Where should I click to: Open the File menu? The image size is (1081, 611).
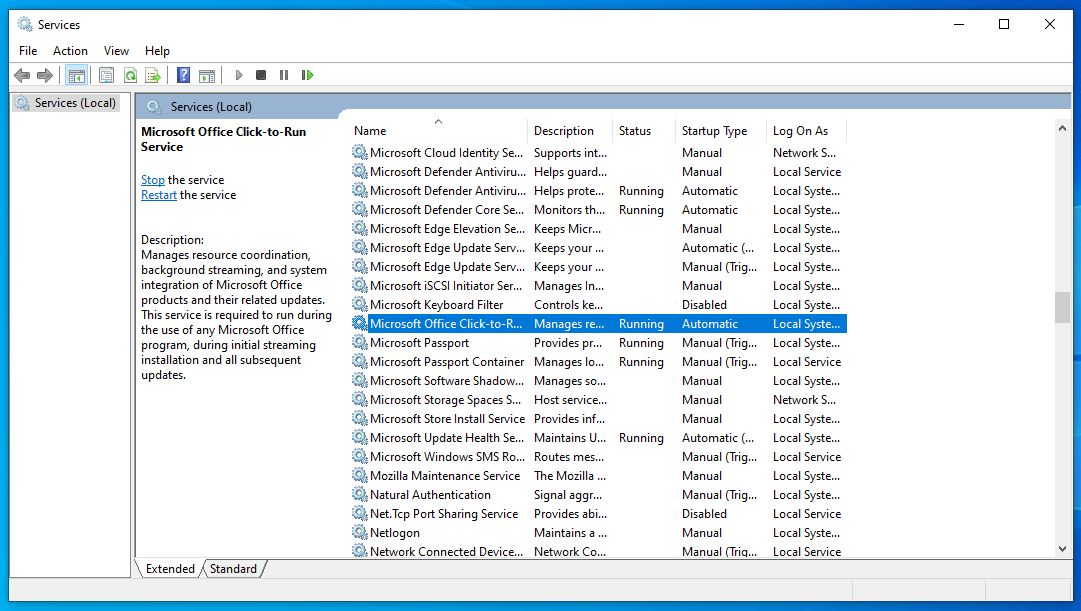(28, 51)
